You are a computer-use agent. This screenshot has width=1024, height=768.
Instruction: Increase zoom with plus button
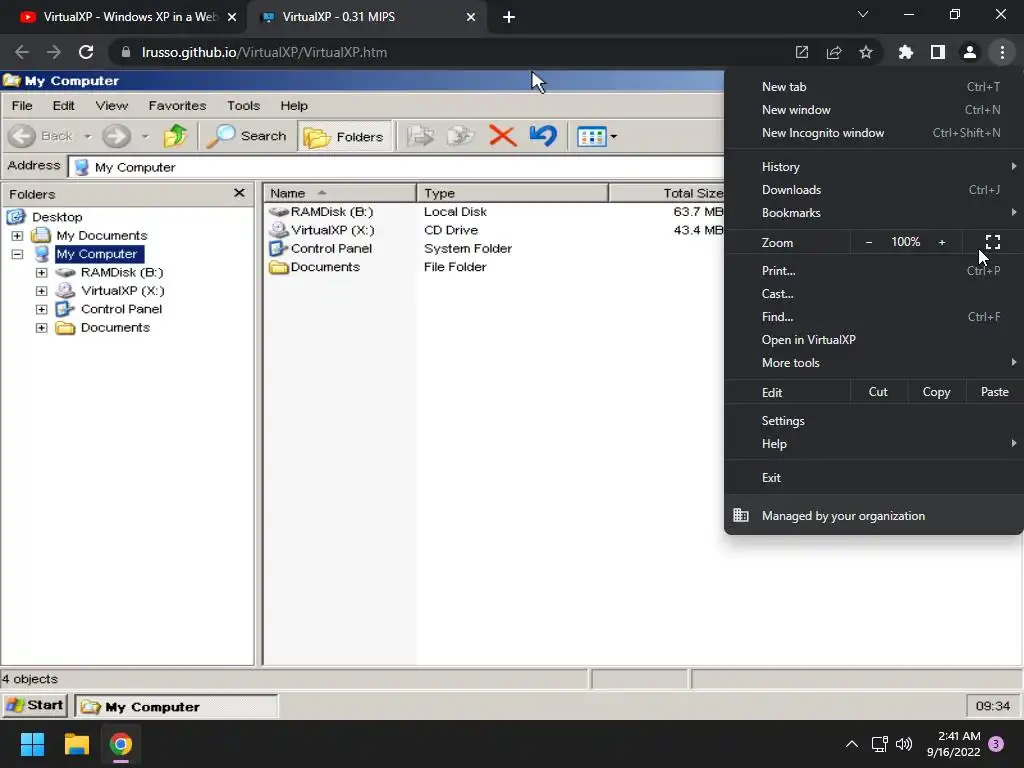pos(942,242)
